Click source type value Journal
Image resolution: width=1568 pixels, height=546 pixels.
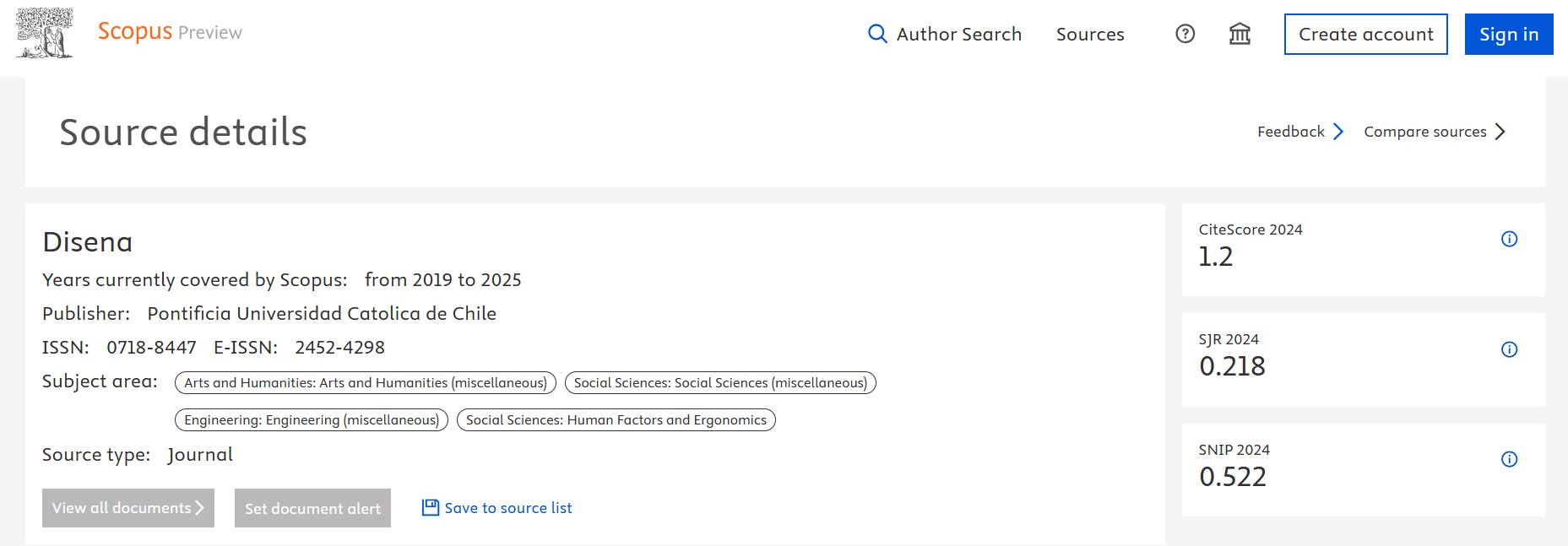pyautogui.click(x=200, y=455)
